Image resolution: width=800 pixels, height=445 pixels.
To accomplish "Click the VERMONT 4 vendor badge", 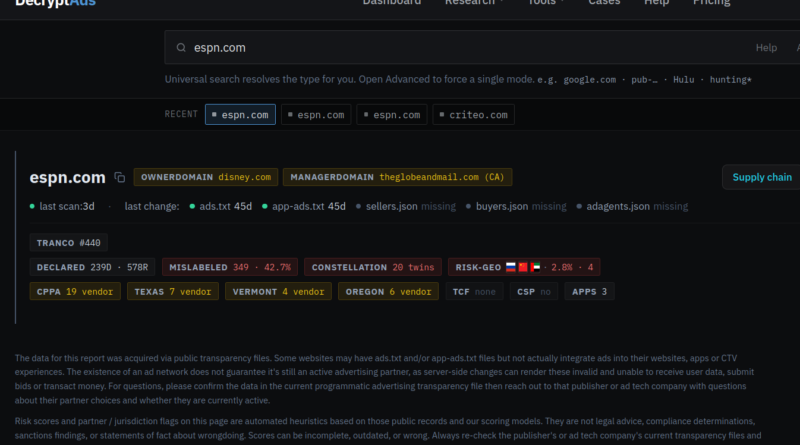I will pos(278,291).
